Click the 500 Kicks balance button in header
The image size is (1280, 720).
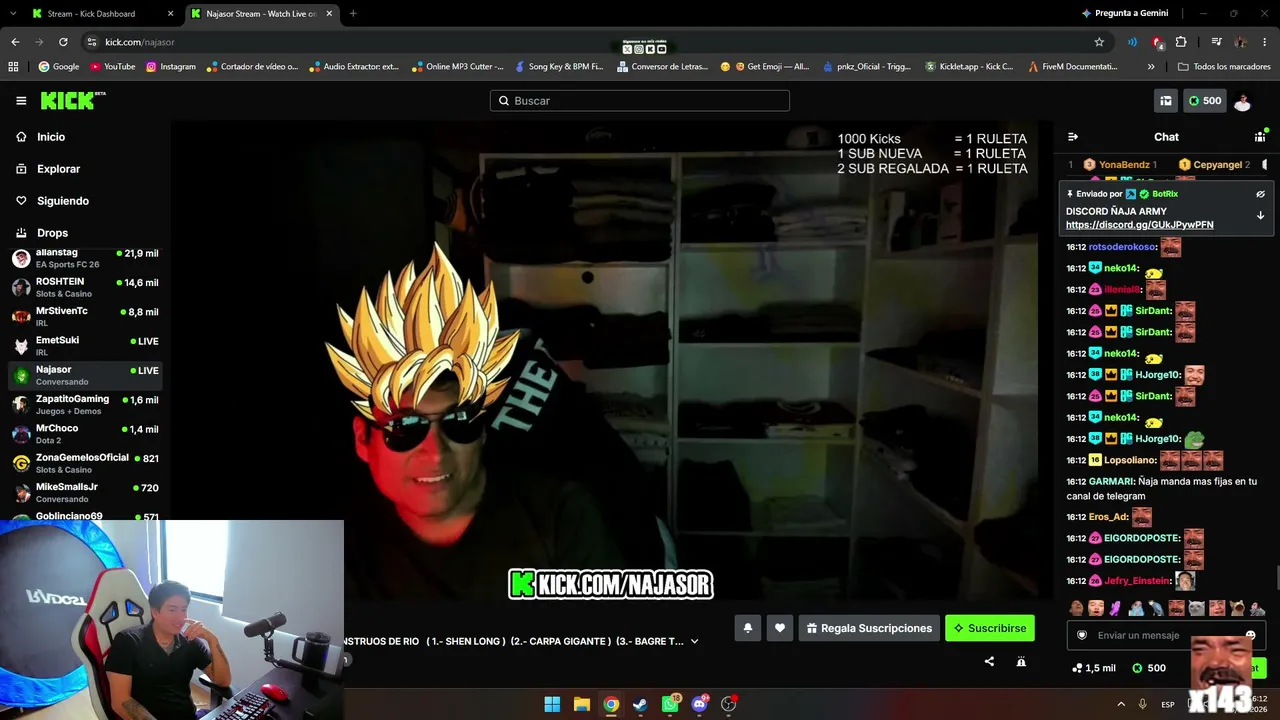coord(1205,101)
